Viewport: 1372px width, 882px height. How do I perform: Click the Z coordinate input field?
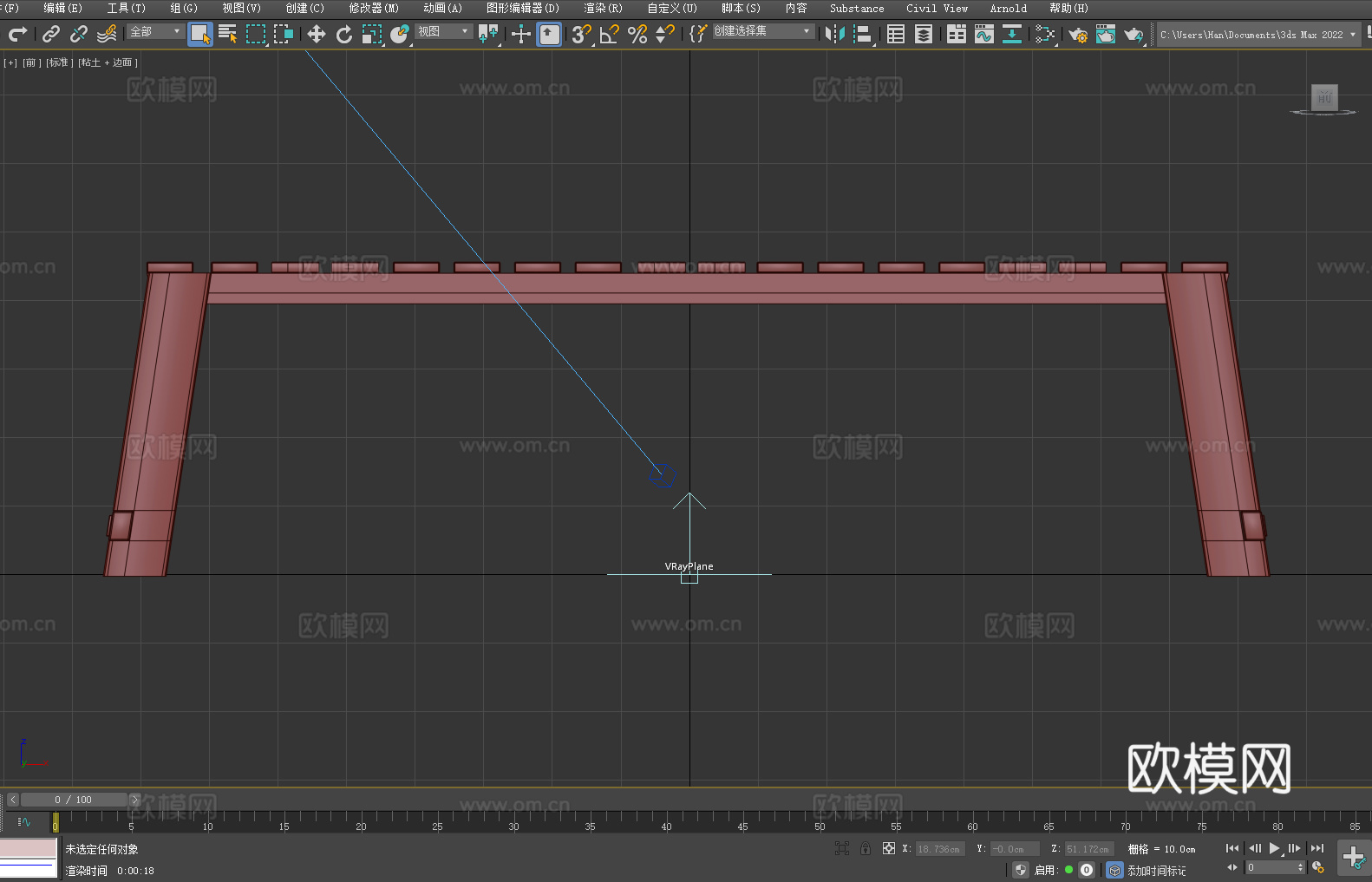click(1088, 849)
